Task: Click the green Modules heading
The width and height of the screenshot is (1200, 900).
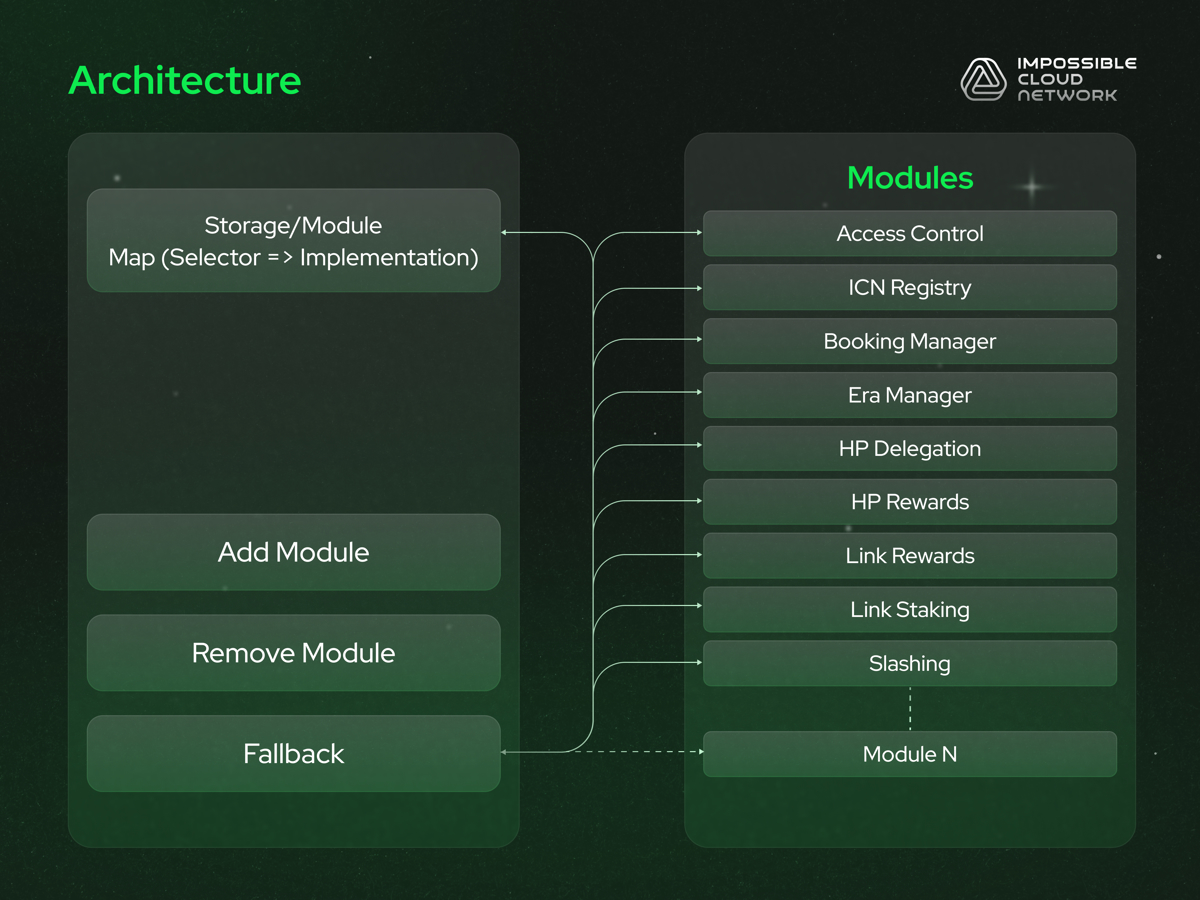Action: 910,177
